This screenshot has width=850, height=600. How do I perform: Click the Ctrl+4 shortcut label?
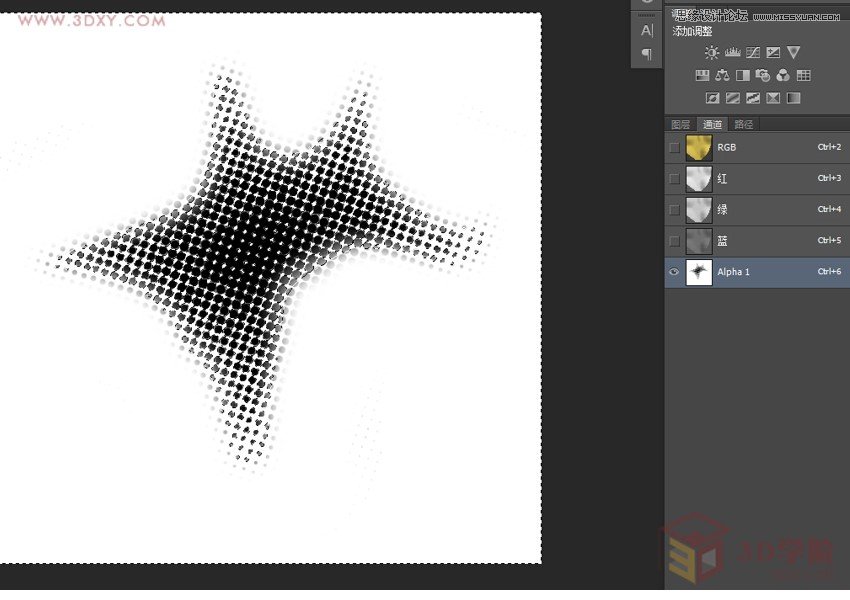(829, 209)
